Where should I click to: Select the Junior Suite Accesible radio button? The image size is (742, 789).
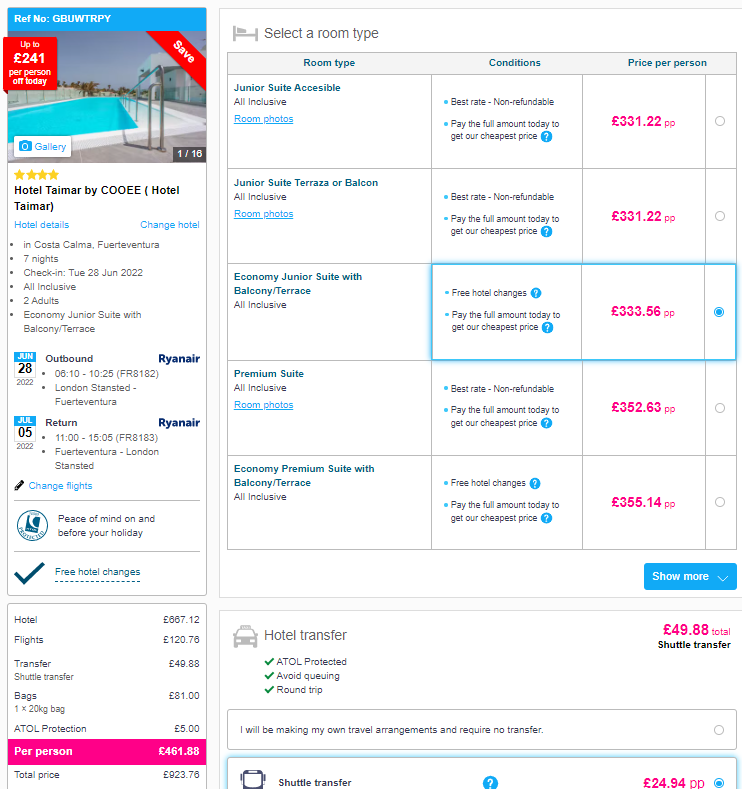click(x=720, y=121)
